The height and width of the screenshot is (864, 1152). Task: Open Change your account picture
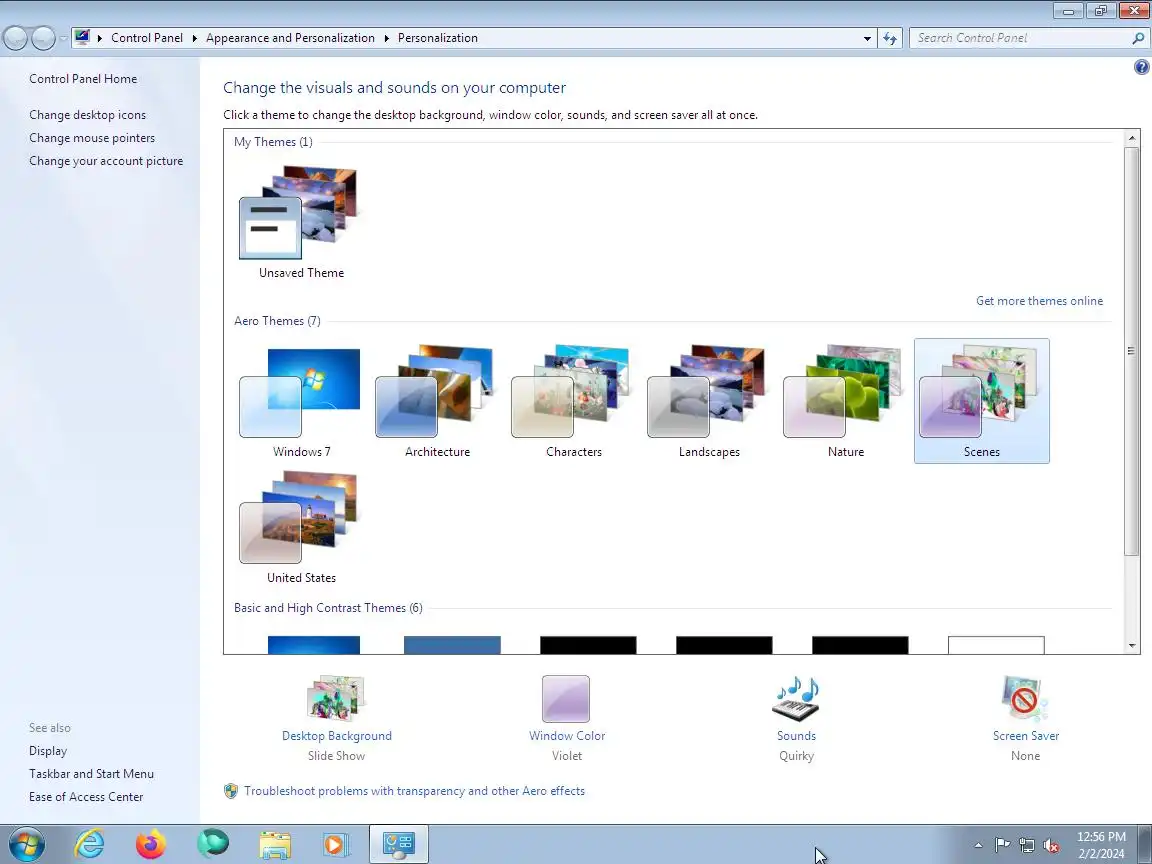(106, 161)
